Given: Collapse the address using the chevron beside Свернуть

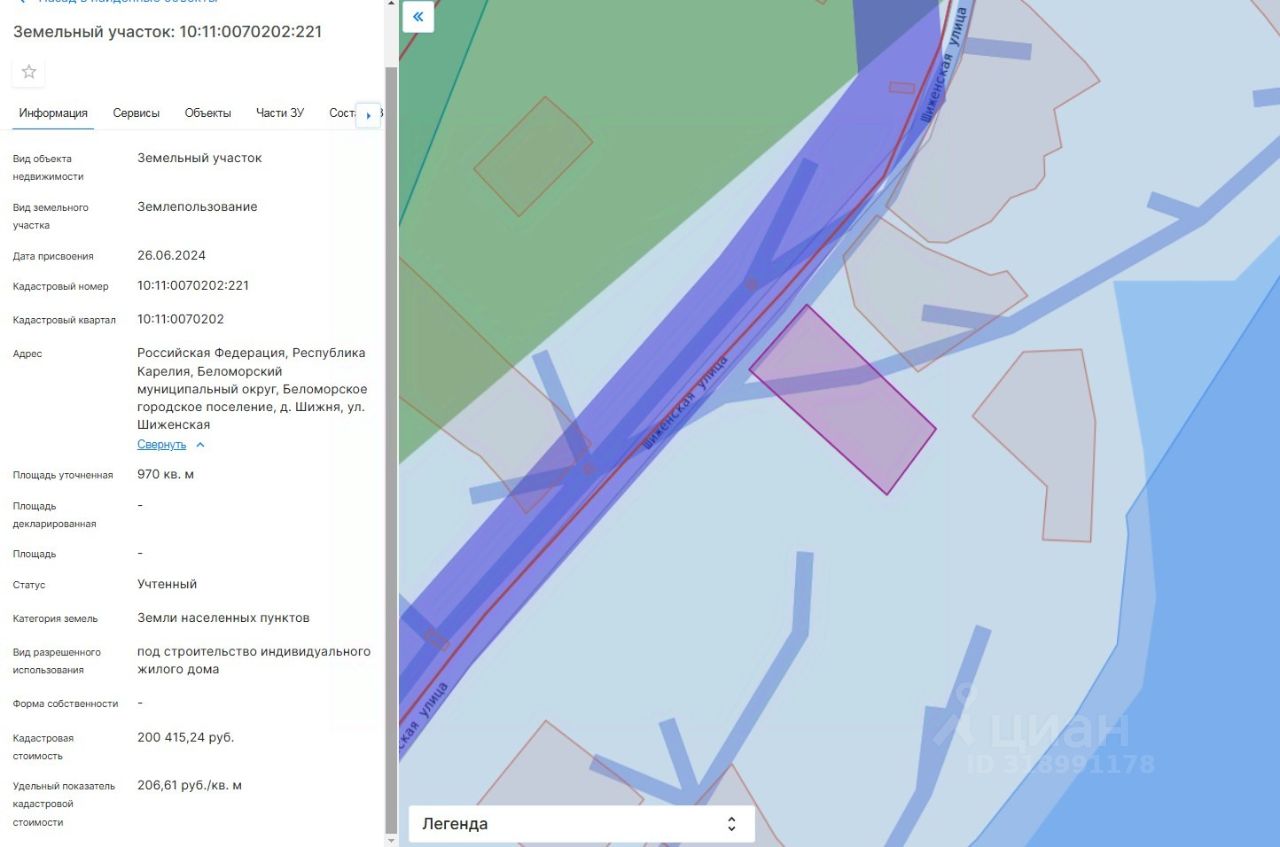Looking at the screenshot, I should coord(200,445).
